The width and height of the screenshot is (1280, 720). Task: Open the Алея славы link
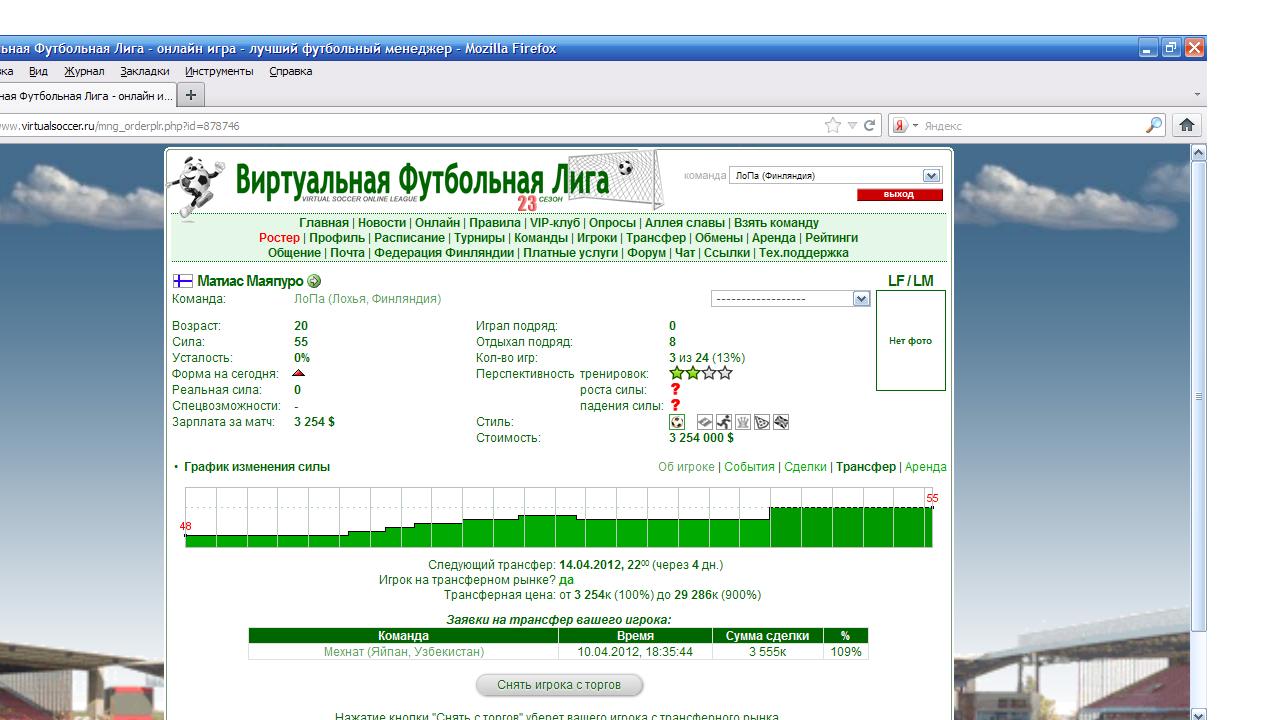tap(685, 223)
